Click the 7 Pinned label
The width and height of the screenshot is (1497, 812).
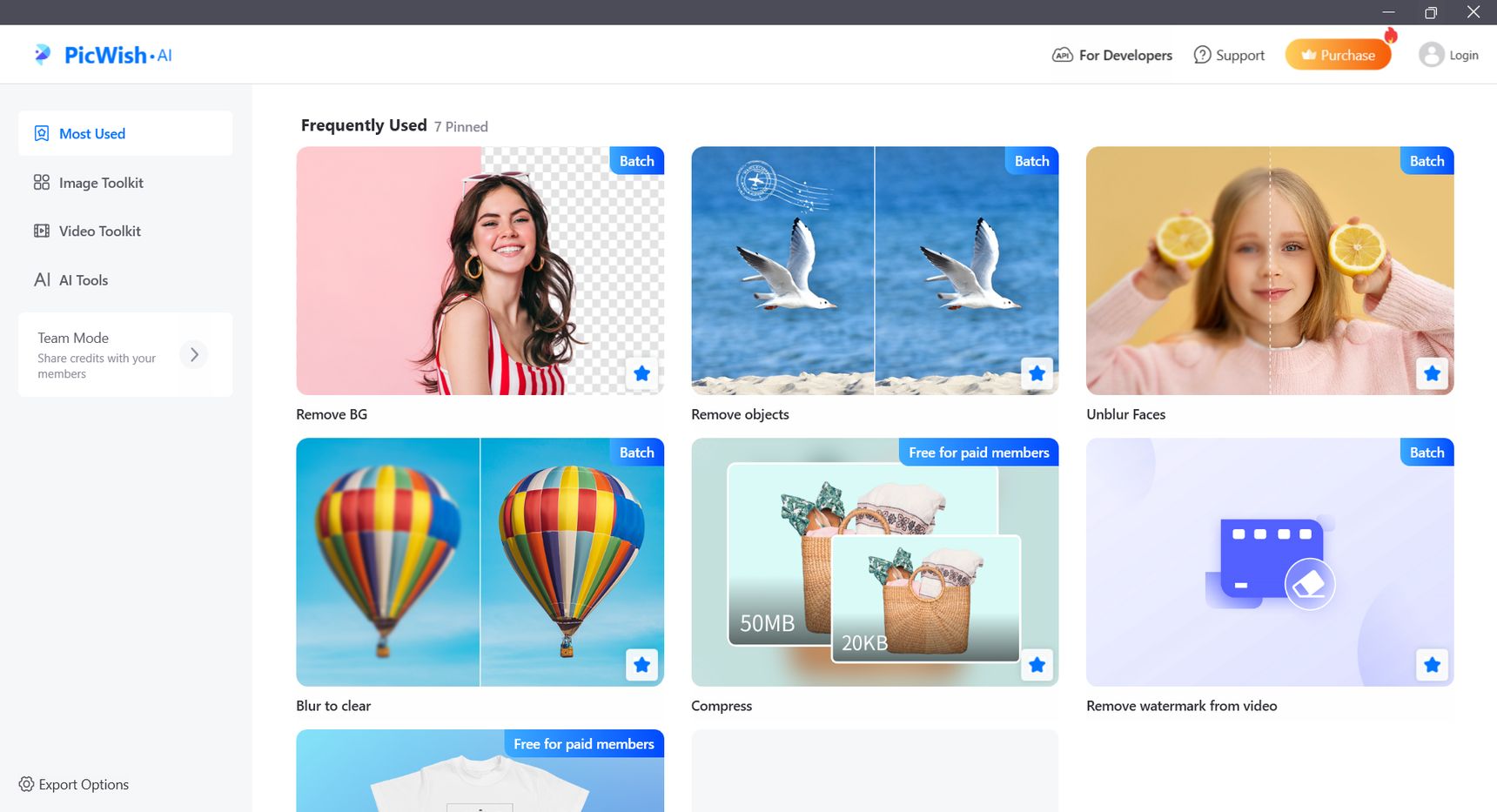click(x=461, y=127)
